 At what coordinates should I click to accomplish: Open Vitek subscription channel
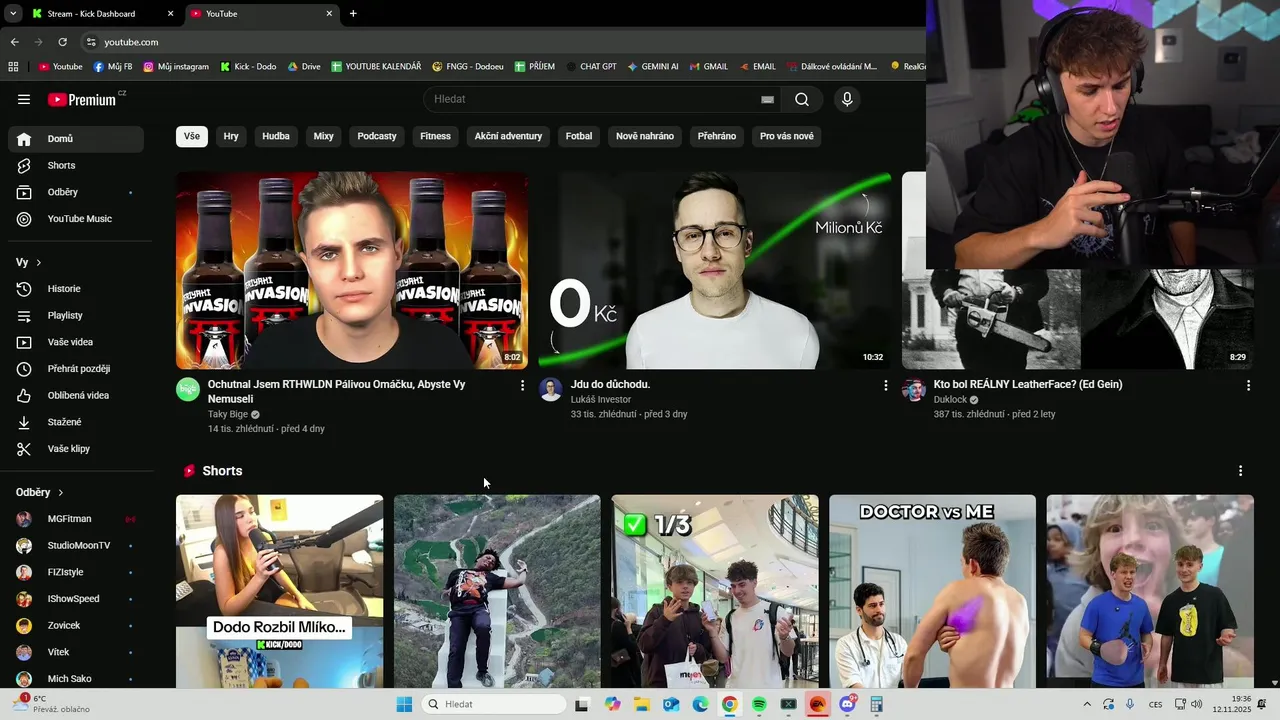76,652
